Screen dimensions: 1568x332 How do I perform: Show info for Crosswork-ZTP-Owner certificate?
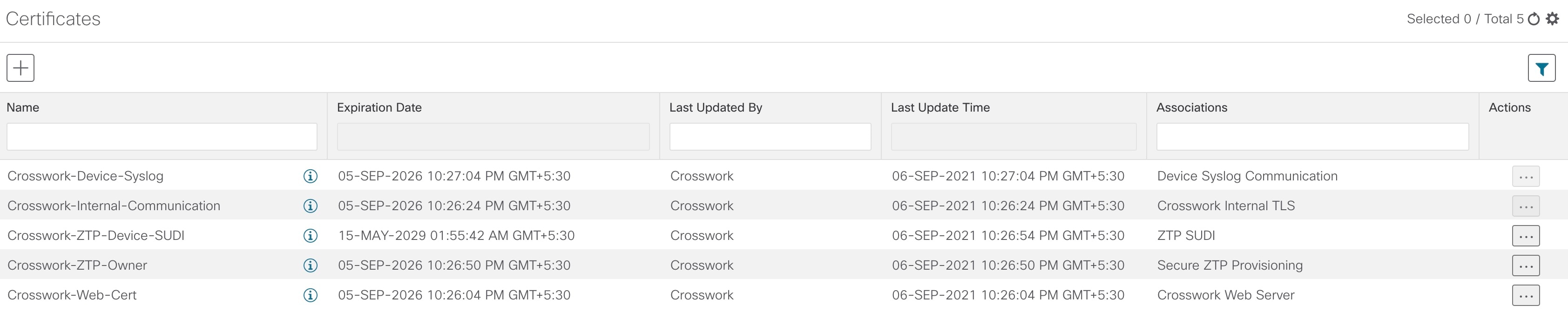(311, 266)
